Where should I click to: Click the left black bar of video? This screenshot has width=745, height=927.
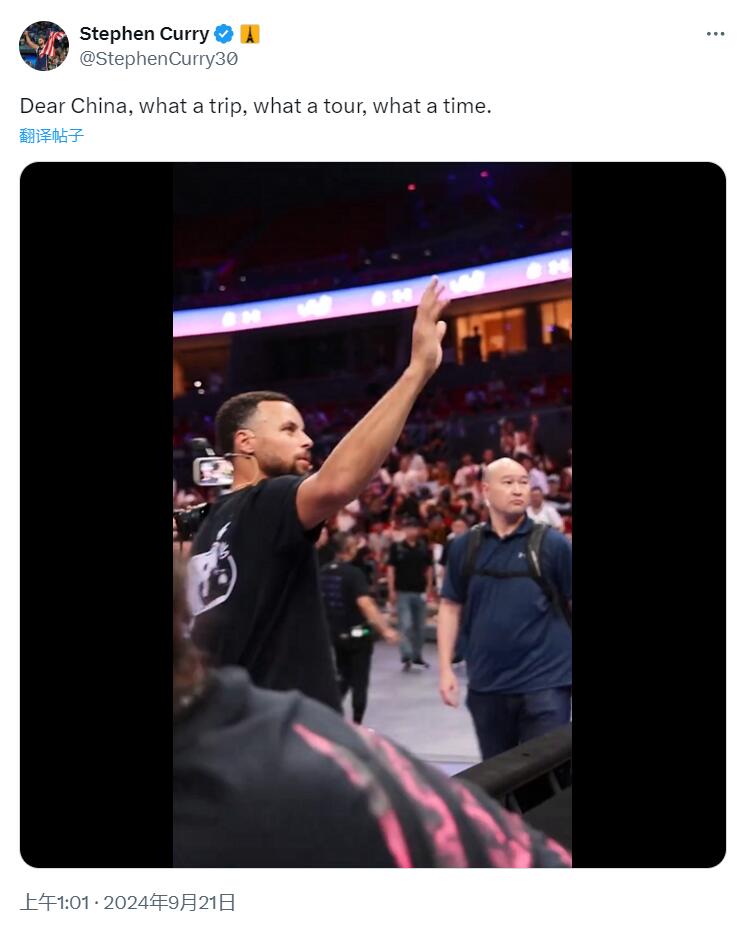[96, 515]
